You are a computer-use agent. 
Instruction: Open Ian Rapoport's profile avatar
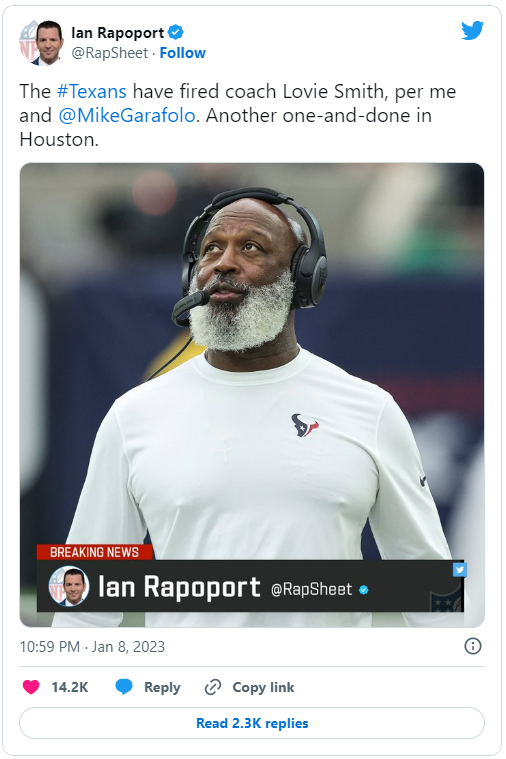pos(42,43)
